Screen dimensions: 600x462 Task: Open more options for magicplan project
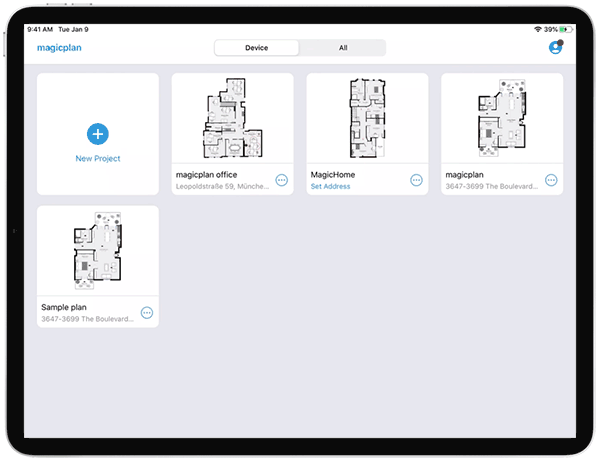point(551,180)
